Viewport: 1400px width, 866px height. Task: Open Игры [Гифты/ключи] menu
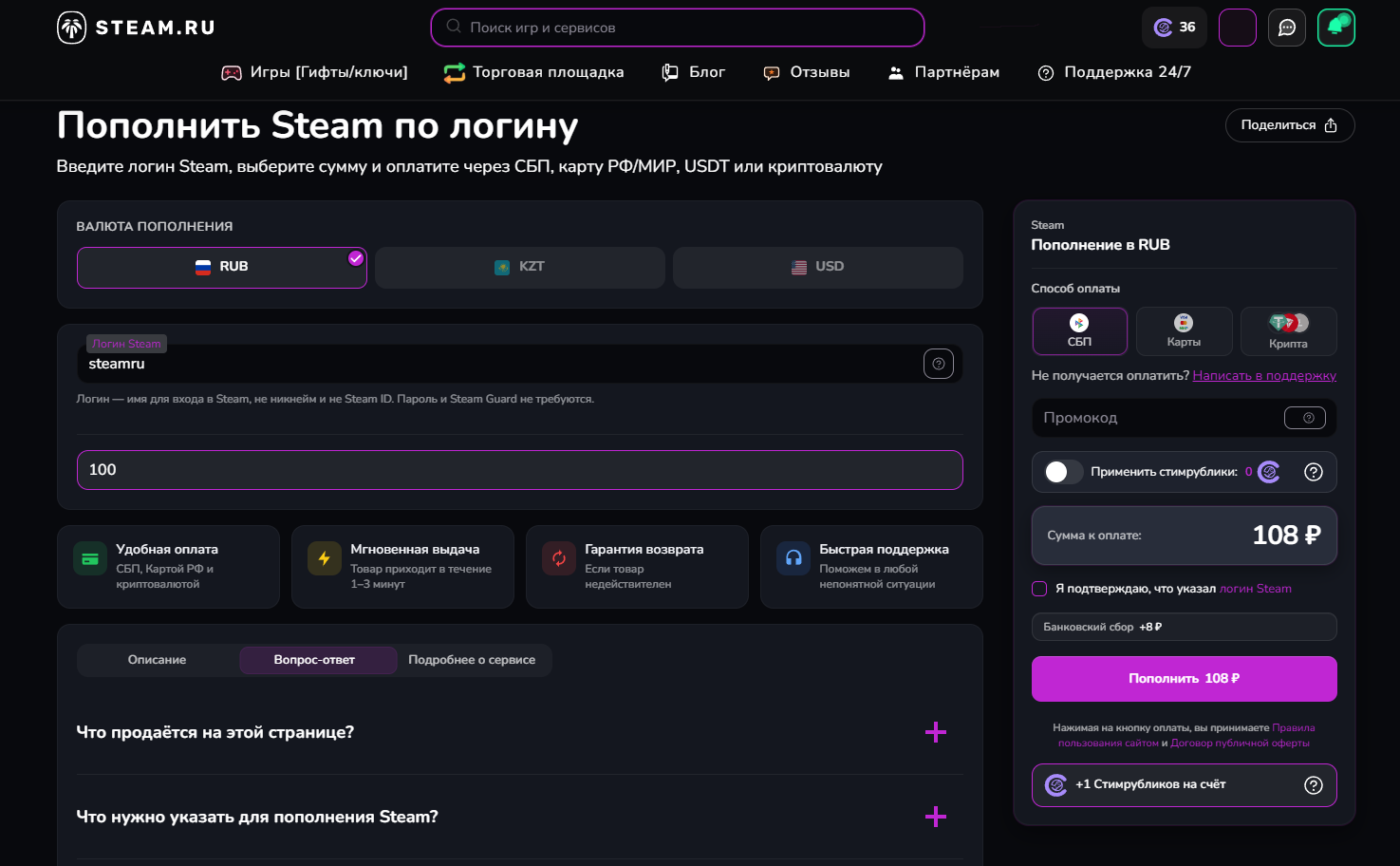coord(314,72)
